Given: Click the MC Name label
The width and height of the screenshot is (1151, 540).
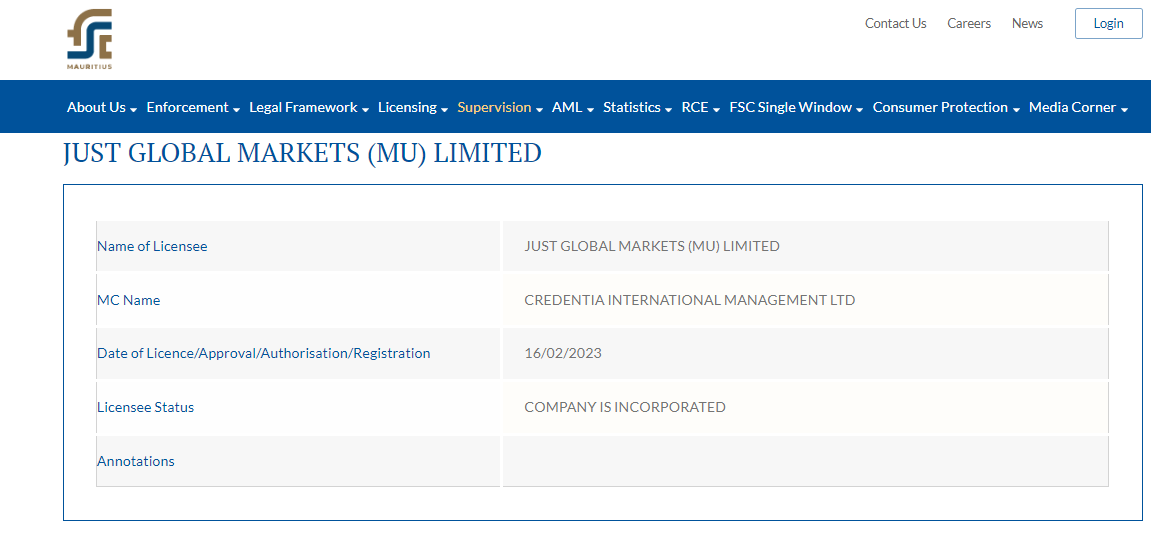Looking at the screenshot, I should (x=128, y=300).
